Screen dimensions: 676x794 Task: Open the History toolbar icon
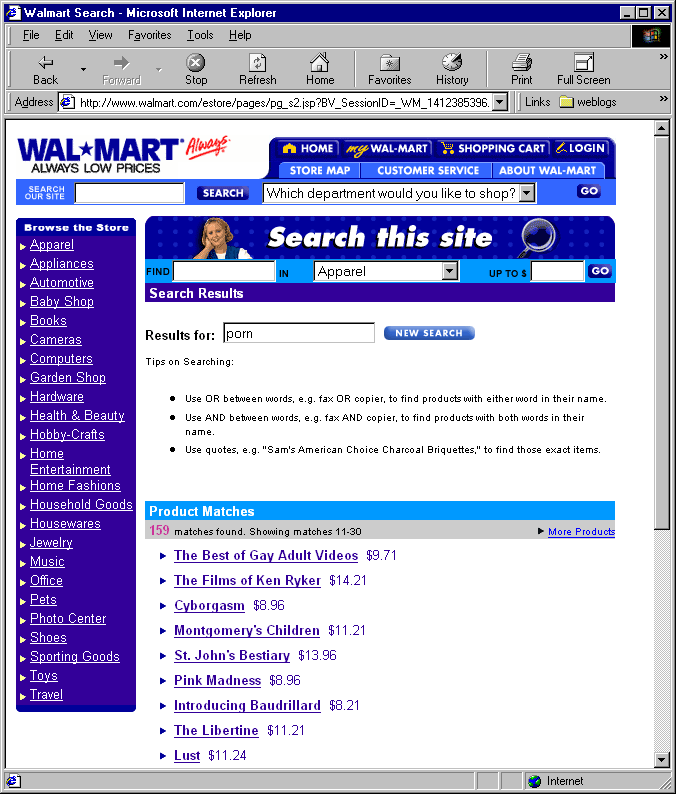pyautogui.click(x=451, y=63)
